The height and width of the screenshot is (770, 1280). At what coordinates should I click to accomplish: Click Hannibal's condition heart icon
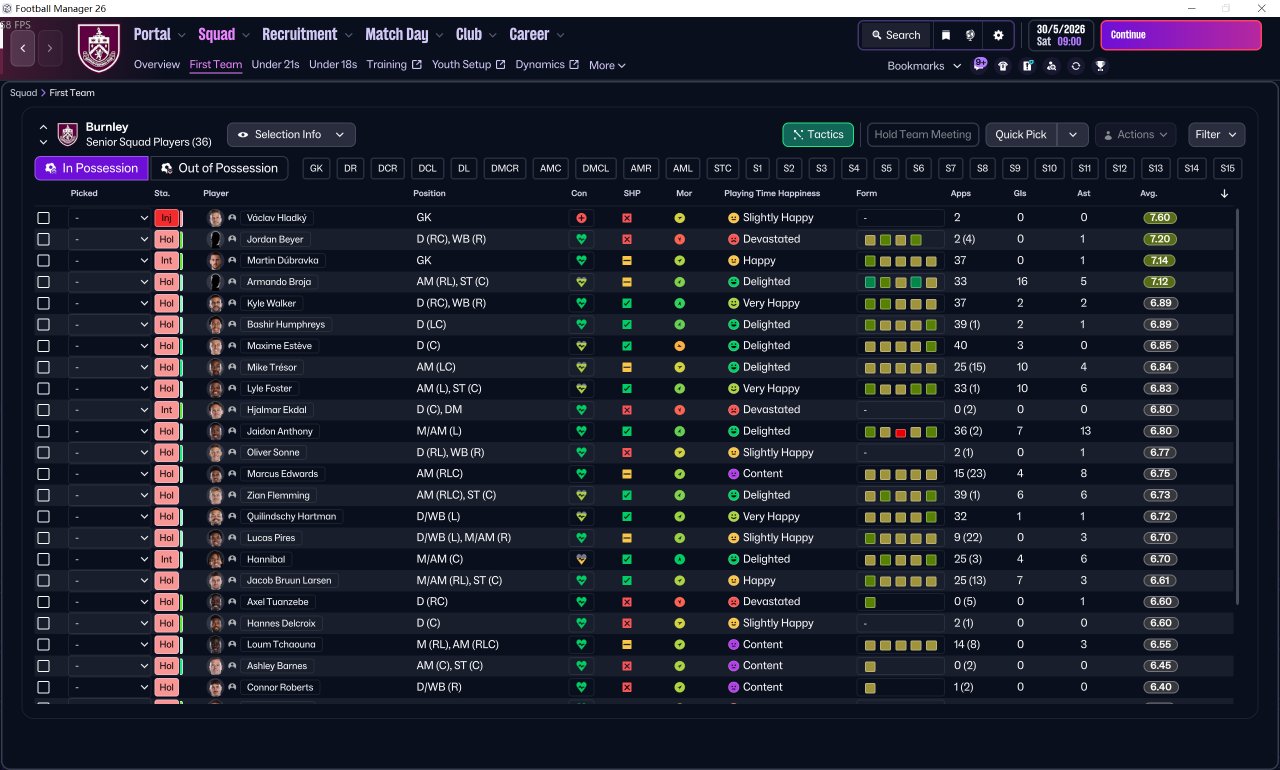tap(581, 559)
